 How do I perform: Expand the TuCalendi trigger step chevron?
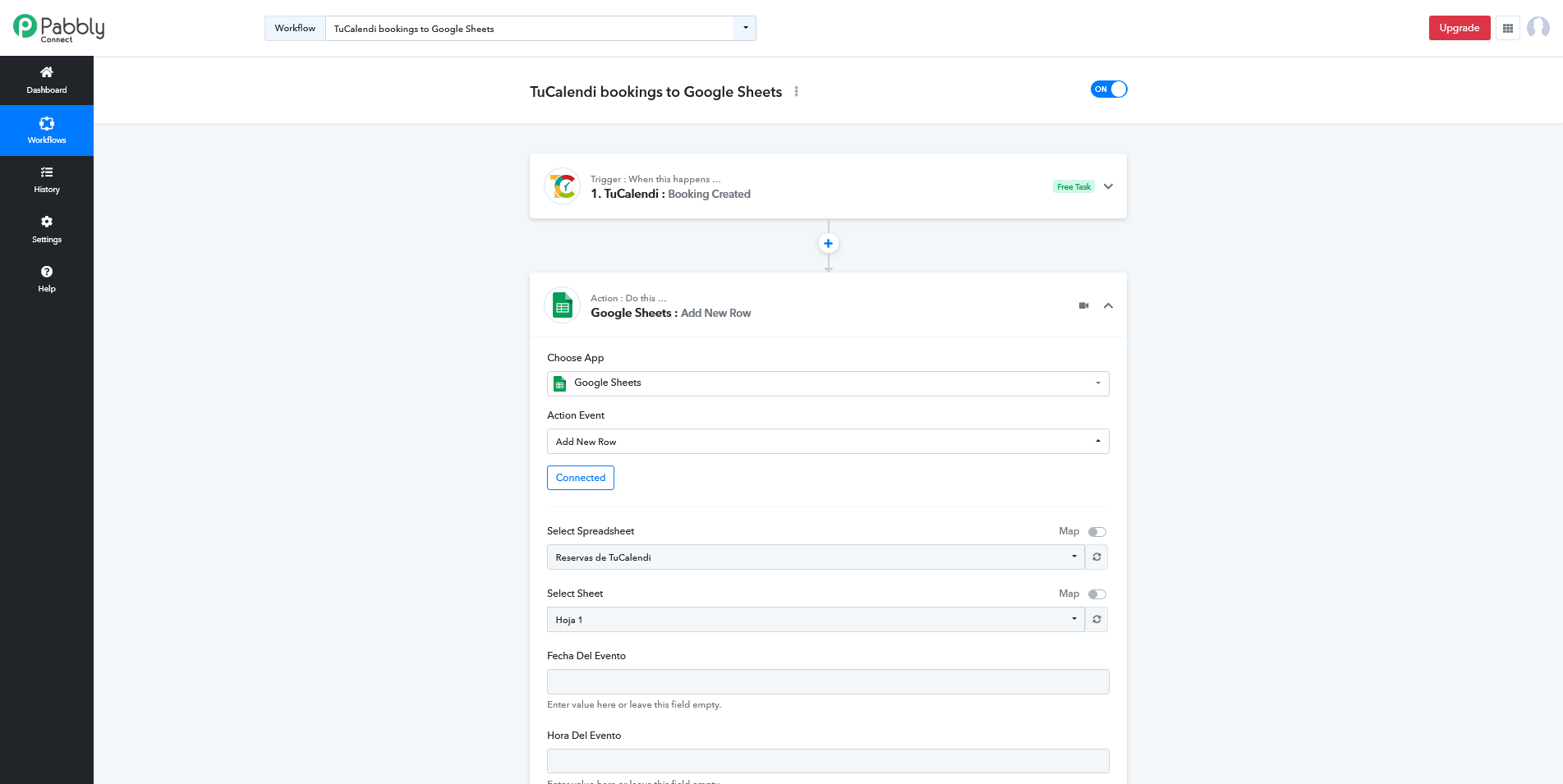tap(1108, 186)
